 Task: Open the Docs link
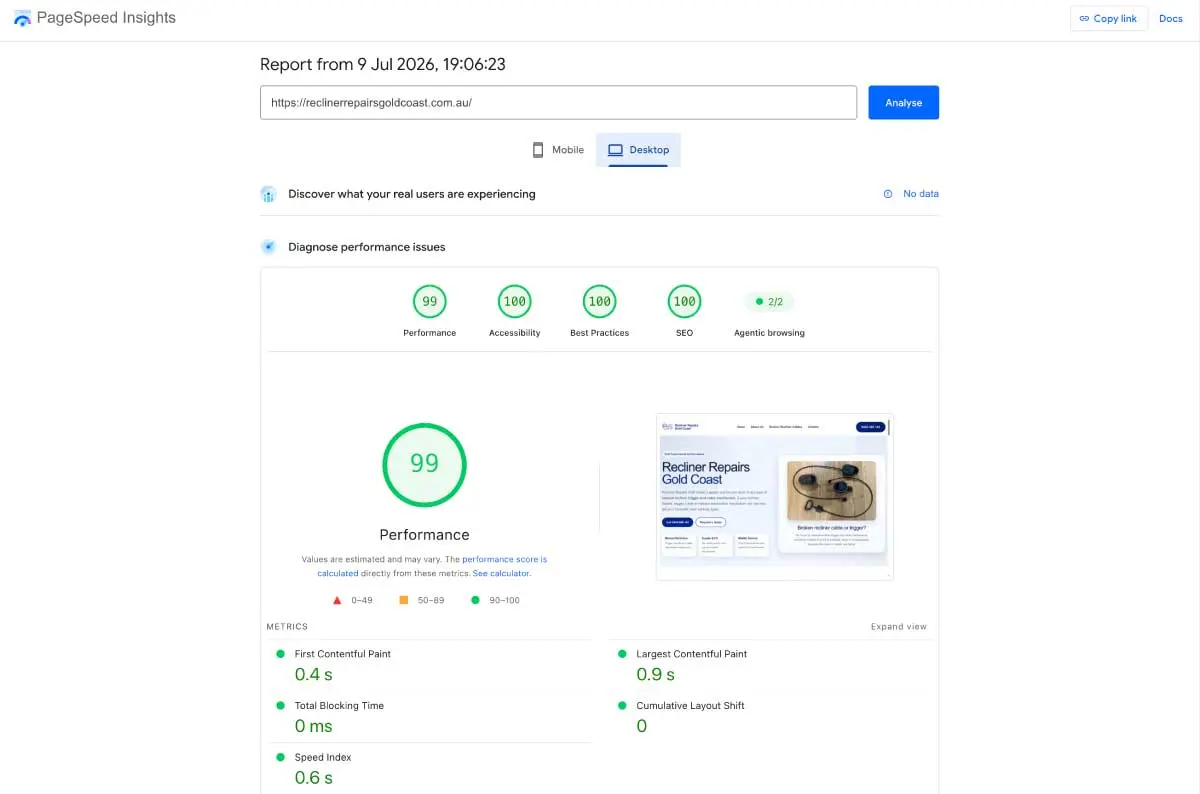coord(1170,18)
